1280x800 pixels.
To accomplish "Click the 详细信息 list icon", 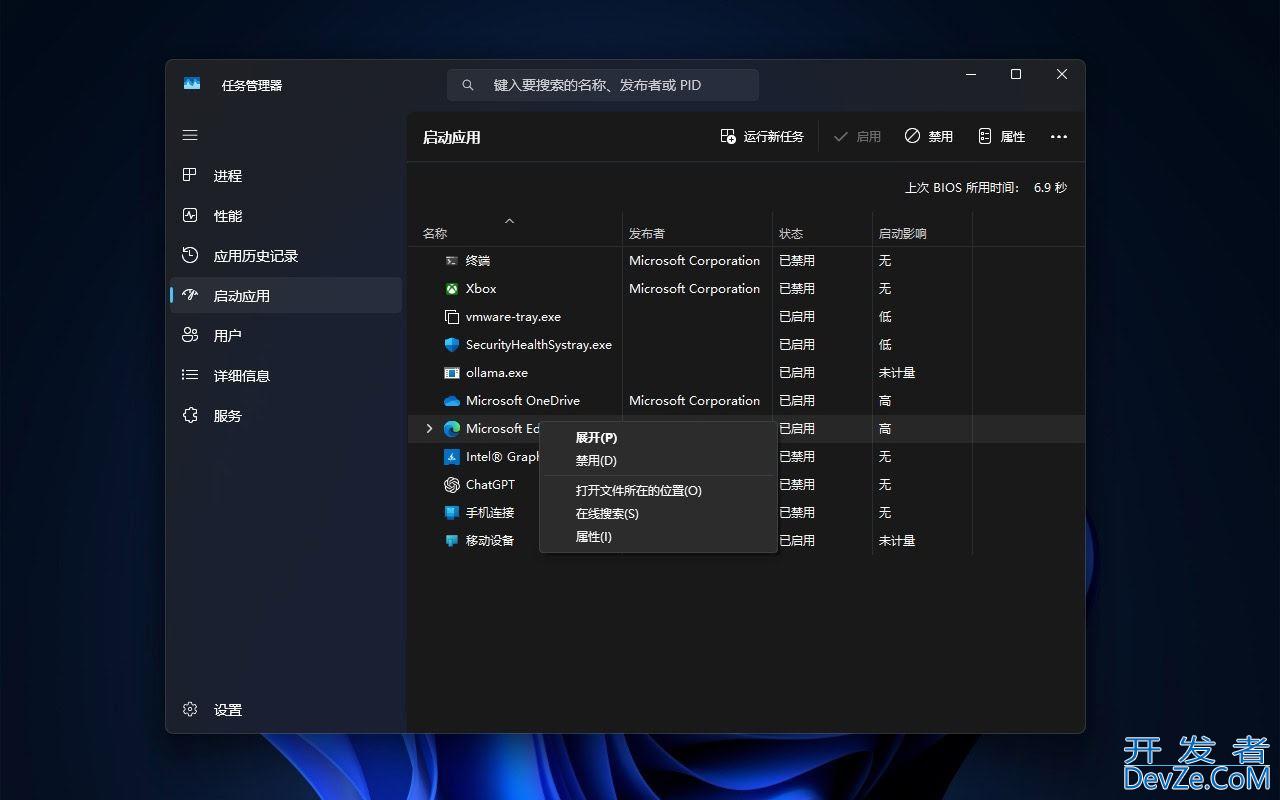I will (190, 375).
